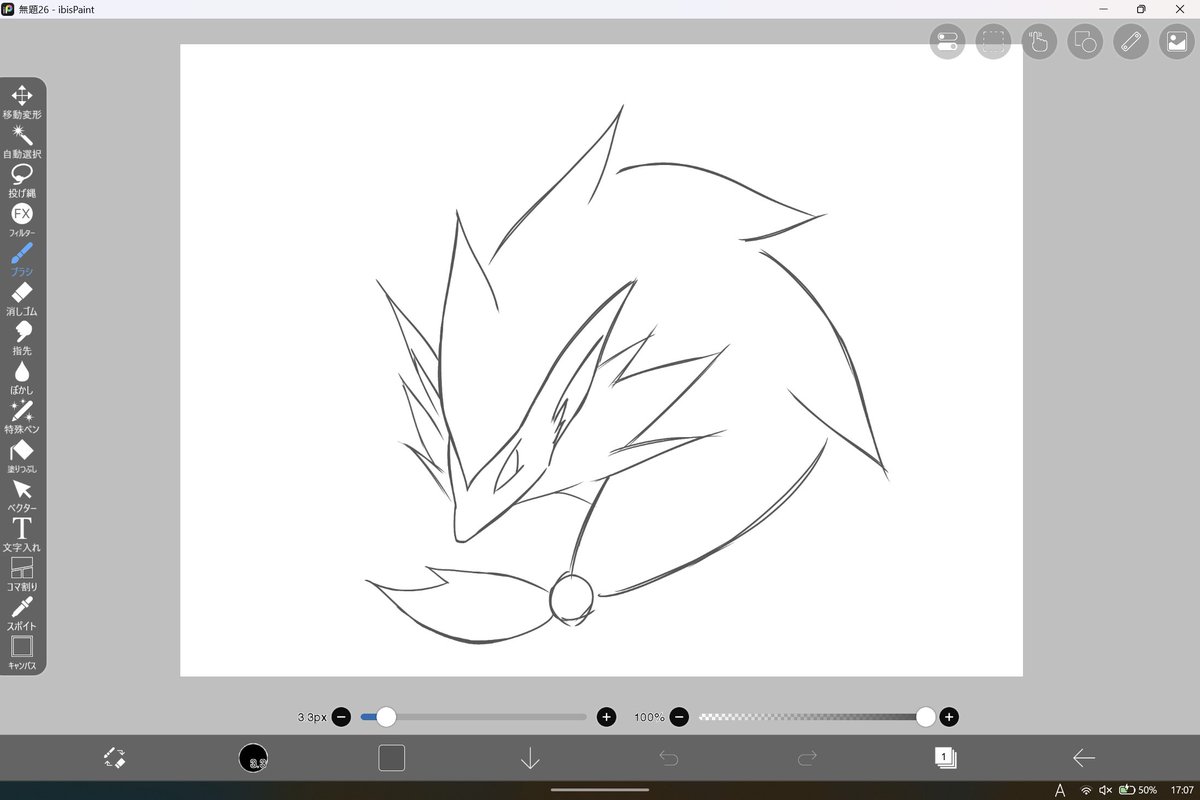Open the キャンバス canvas tool

[x=22, y=652]
